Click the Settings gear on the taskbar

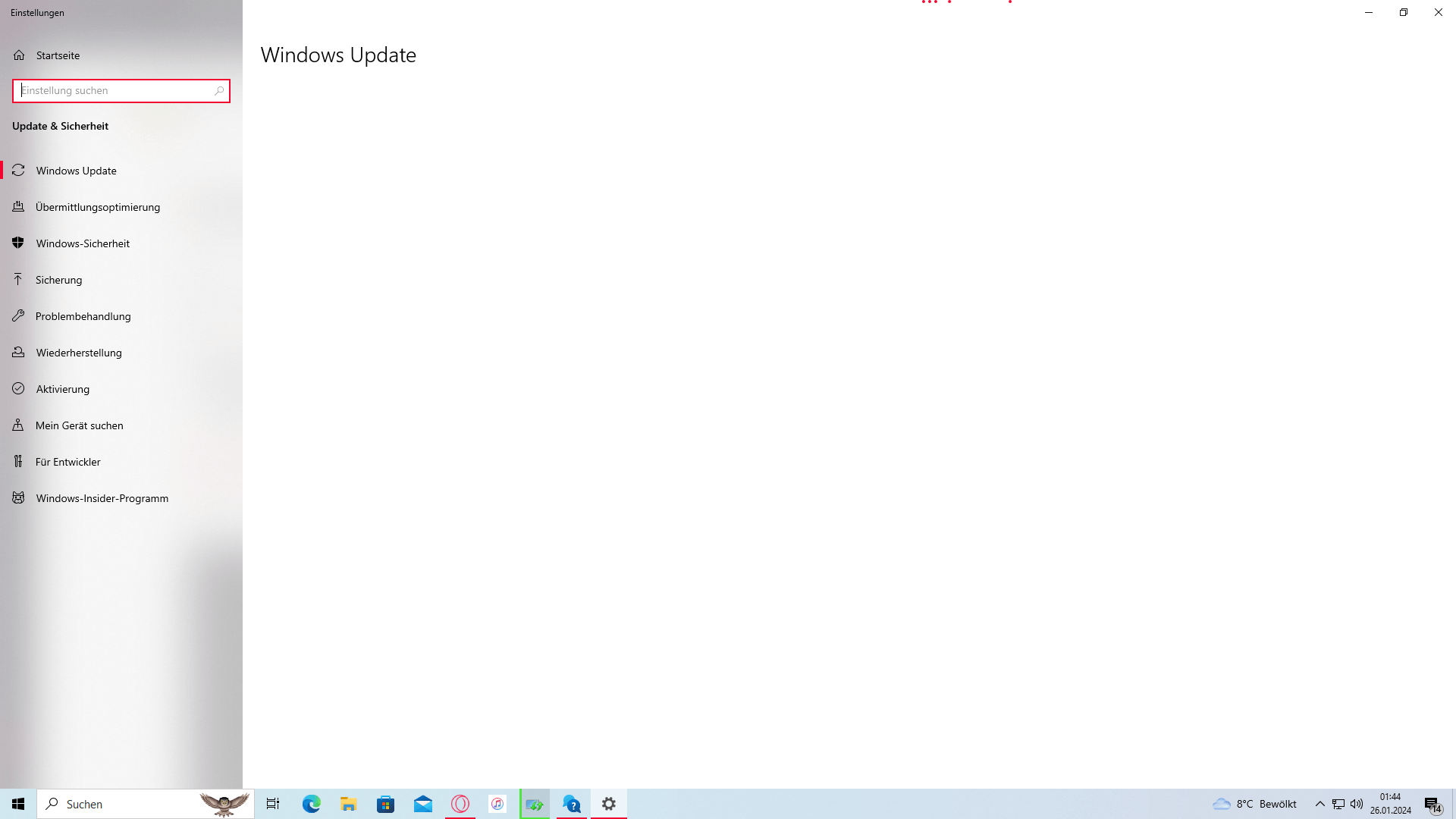[x=609, y=804]
